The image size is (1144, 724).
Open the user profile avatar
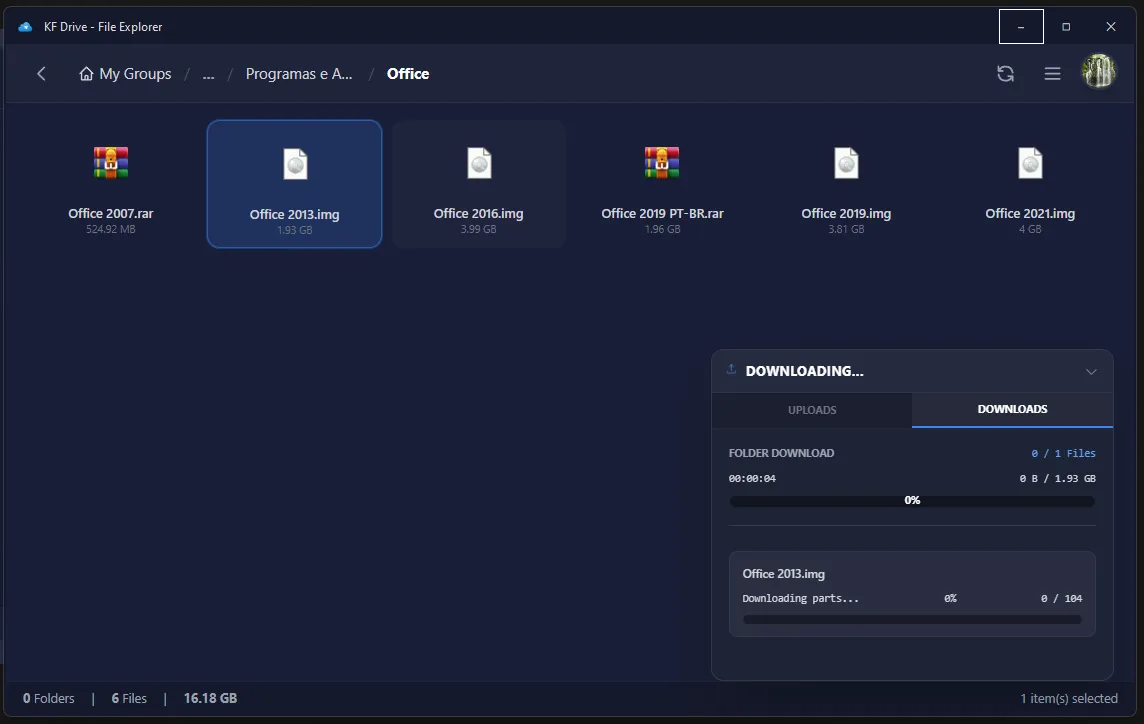(1099, 73)
